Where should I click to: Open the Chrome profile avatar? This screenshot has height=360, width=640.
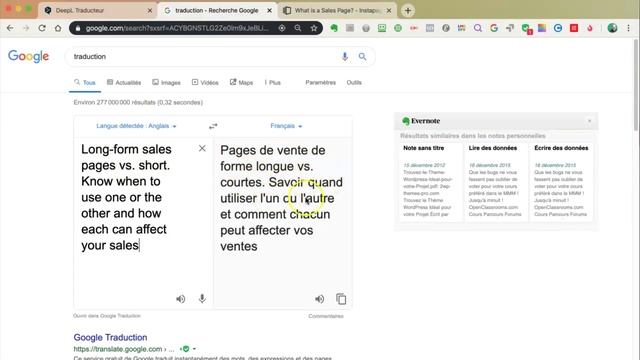pyautogui.click(x=612, y=28)
